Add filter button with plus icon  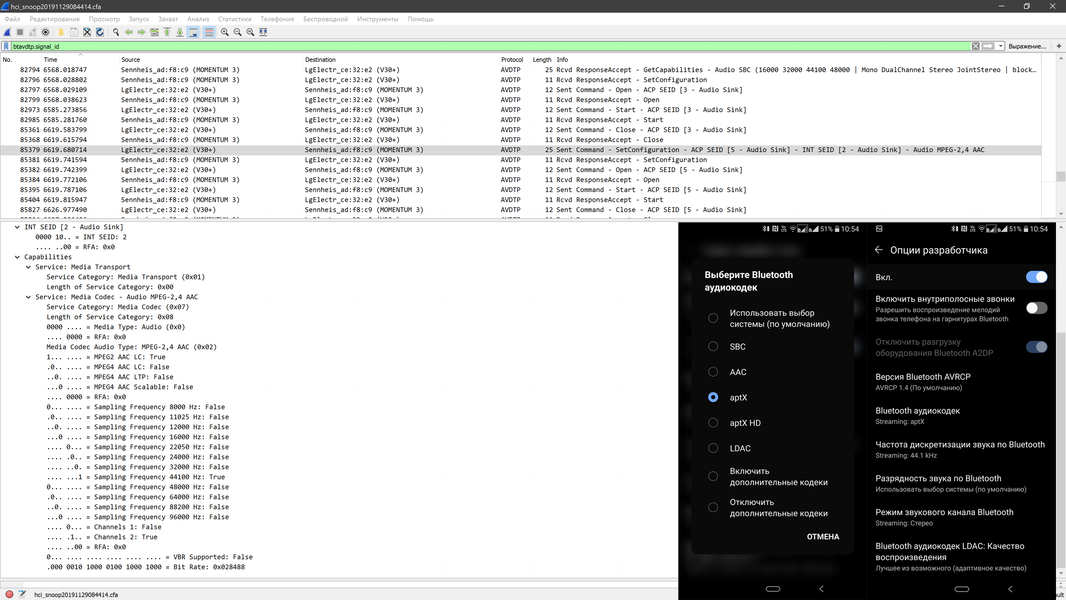(x=1059, y=46)
